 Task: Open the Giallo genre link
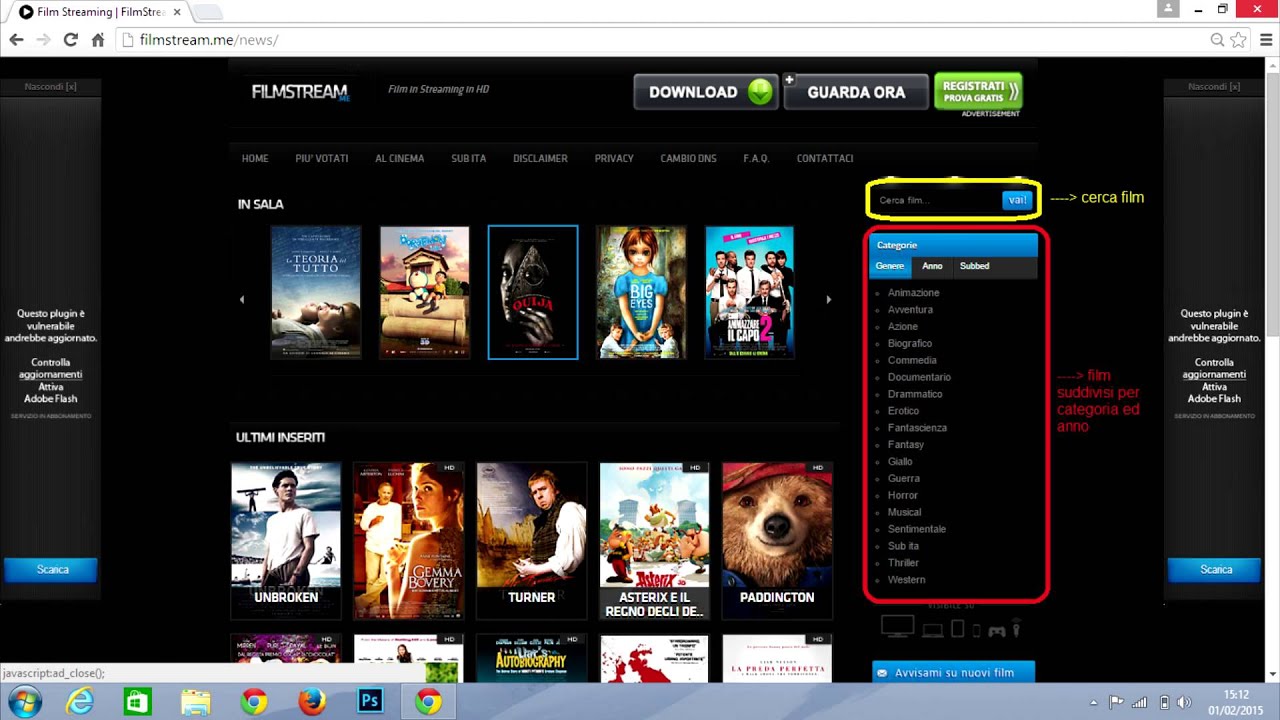pyautogui.click(x=900, y=462)
